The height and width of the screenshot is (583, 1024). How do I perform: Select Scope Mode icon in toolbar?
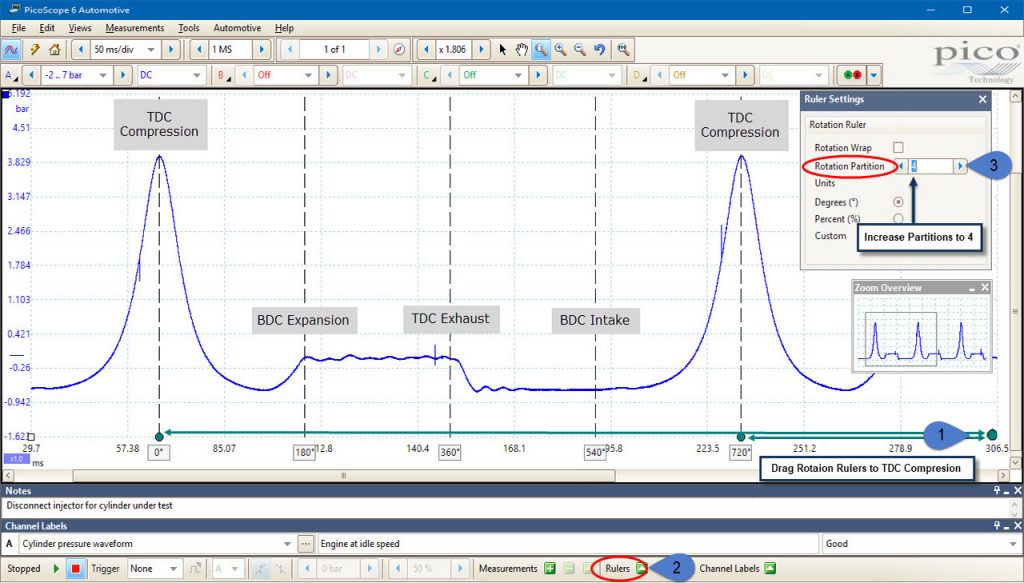coord(11,50)
